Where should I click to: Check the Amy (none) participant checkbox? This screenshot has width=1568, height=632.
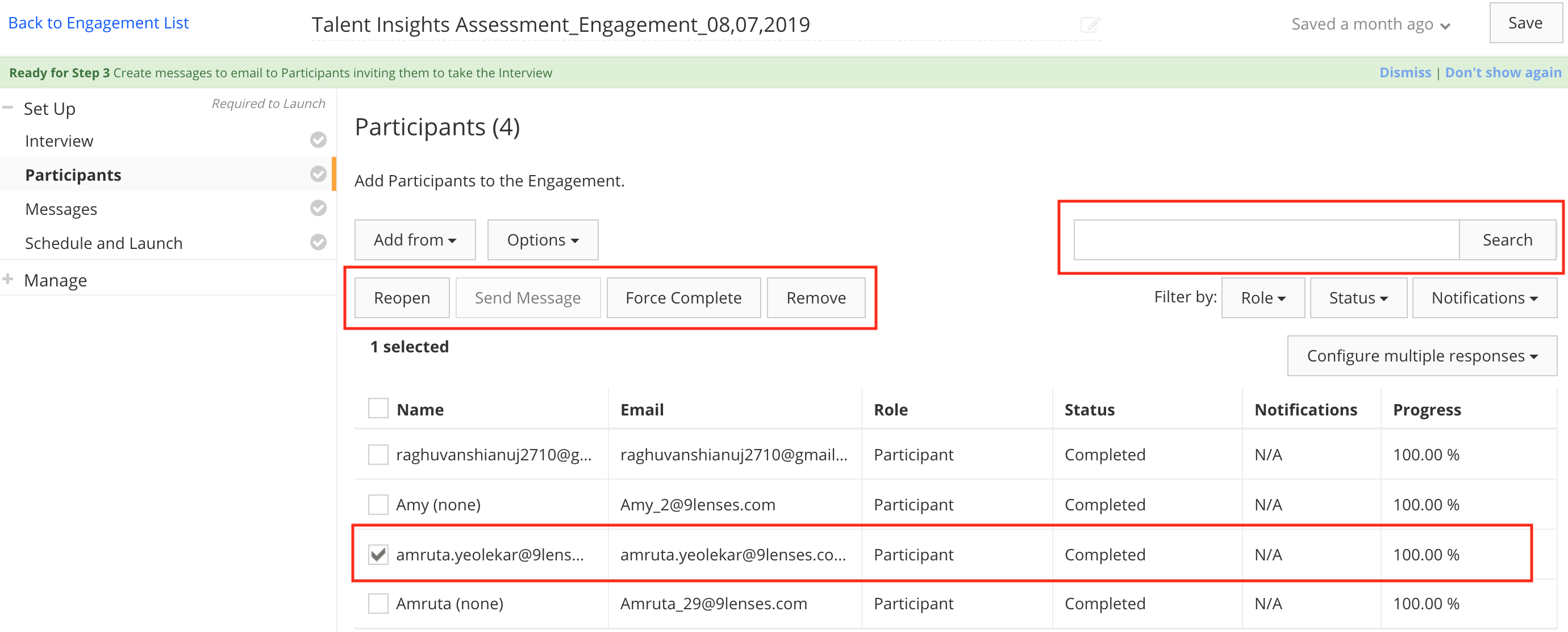378,504
